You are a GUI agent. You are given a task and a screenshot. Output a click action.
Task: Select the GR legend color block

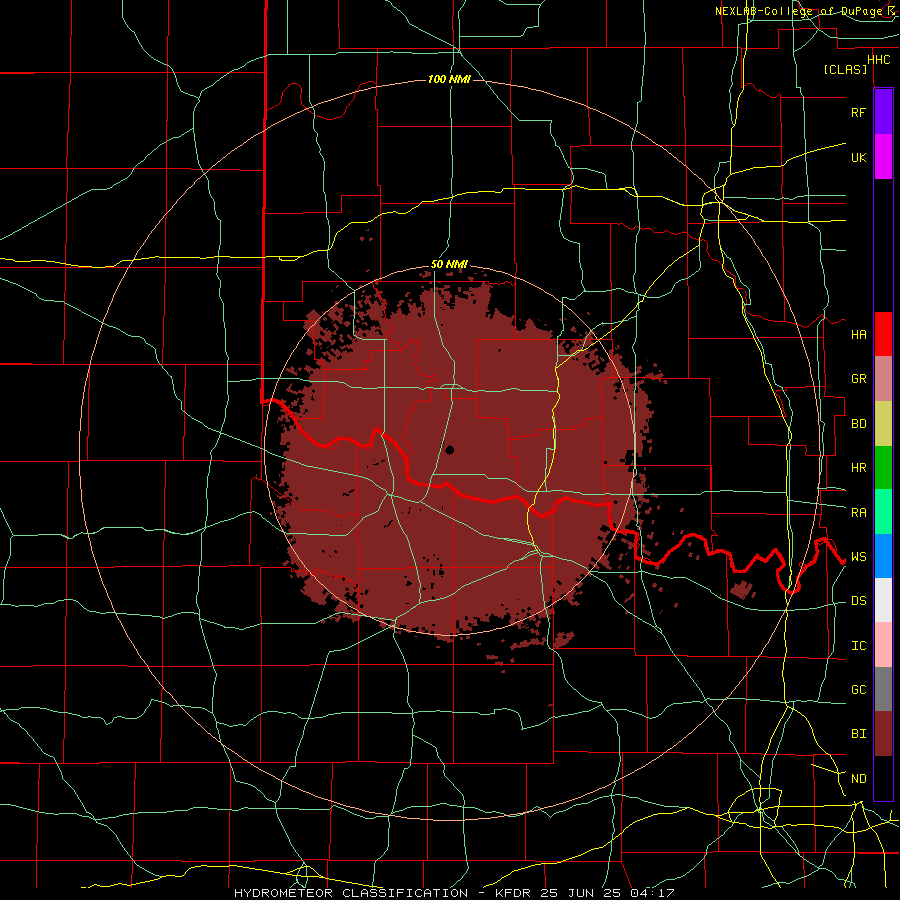click(x=883, y=379)
